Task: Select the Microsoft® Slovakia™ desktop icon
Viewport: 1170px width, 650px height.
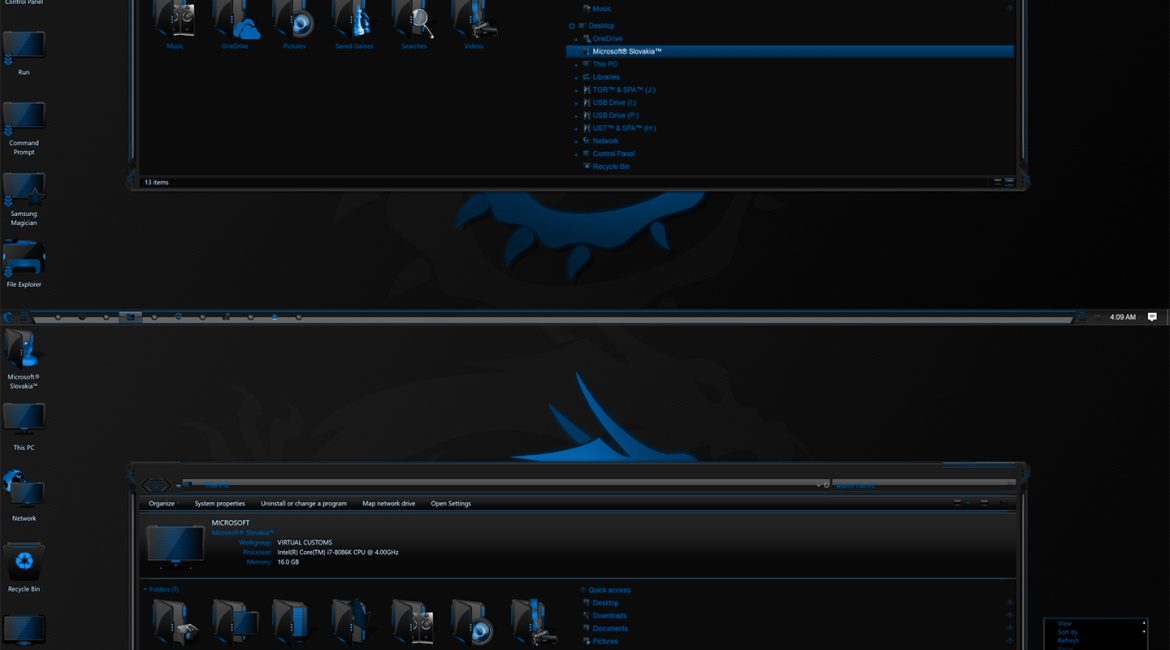Action: [24, 360]
